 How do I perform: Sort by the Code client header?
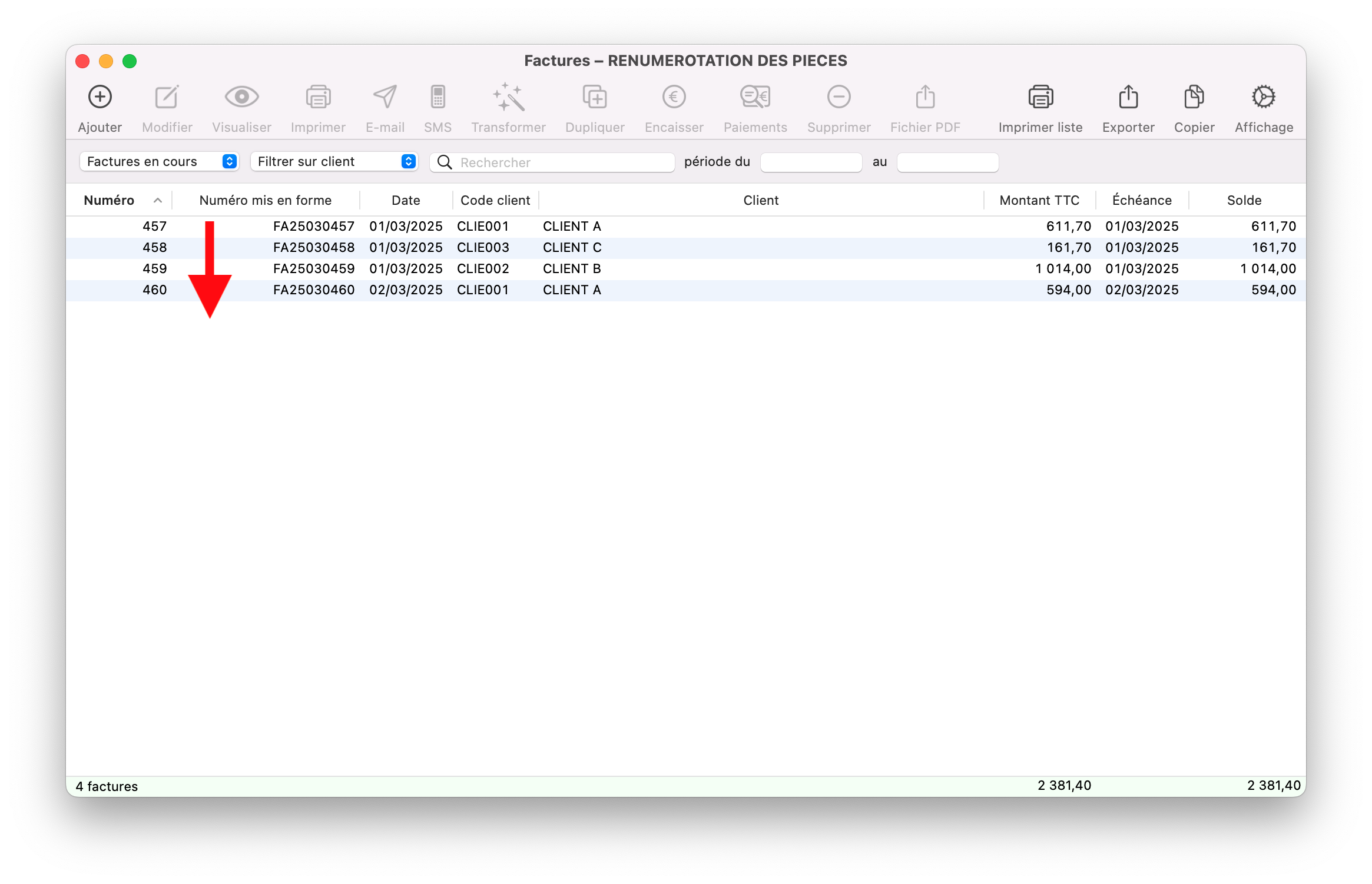tap(495, 201)
